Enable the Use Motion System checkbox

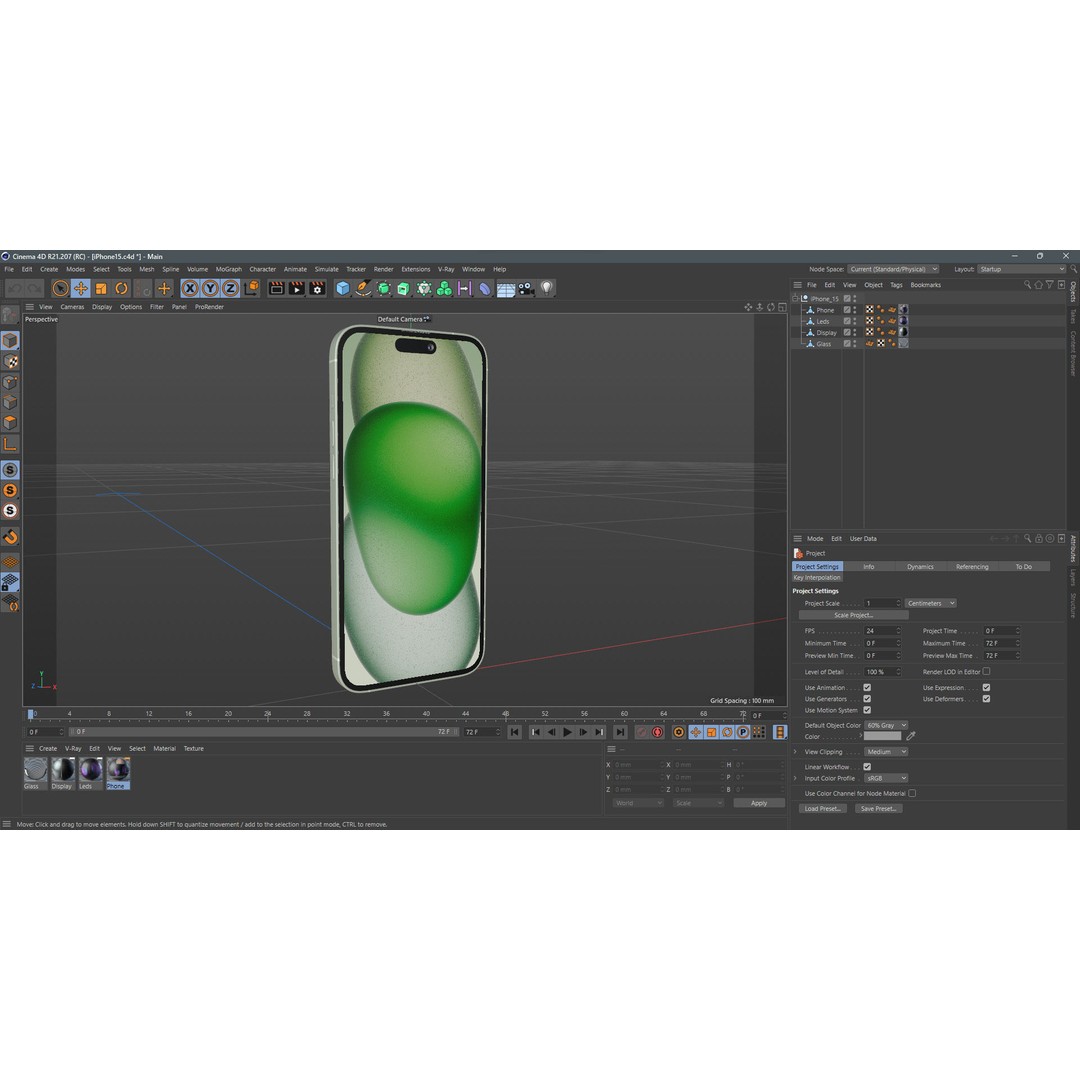868,710
